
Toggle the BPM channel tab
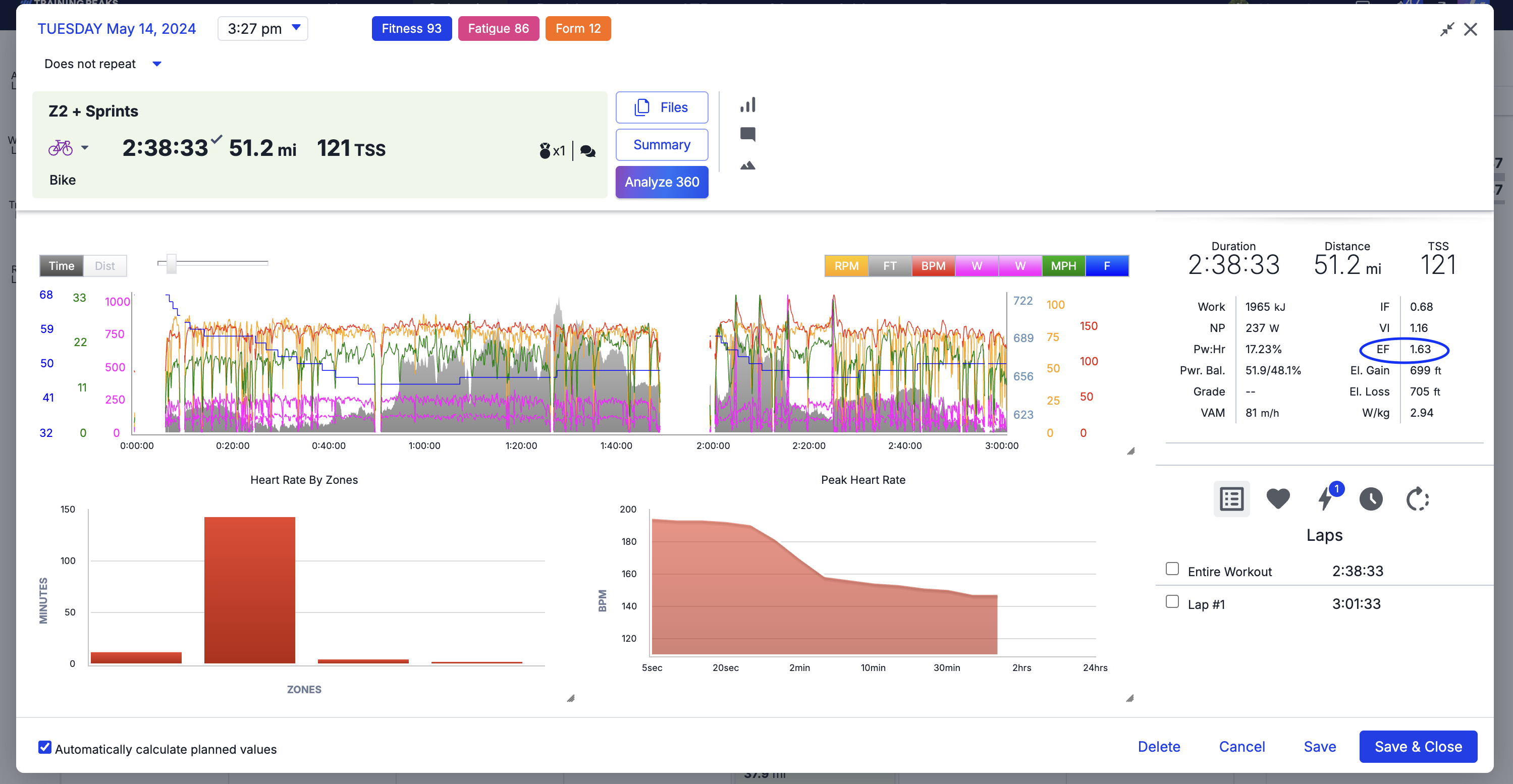933,265
